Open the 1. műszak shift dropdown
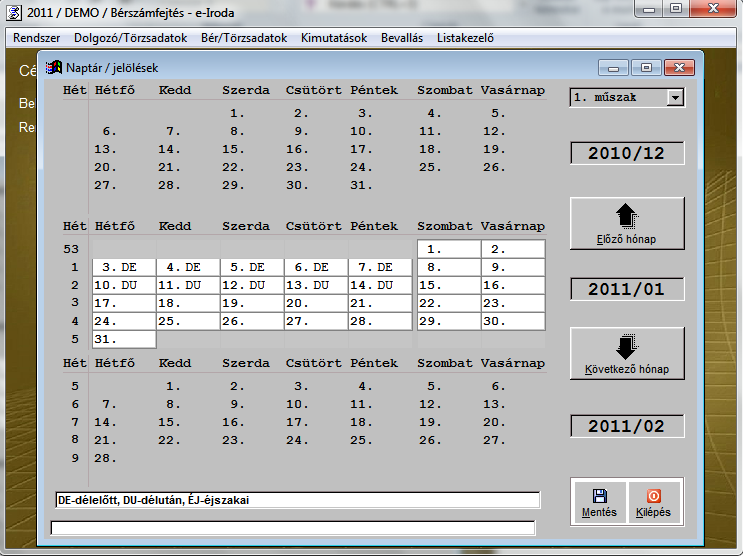The image size is (743, 556). tap(675, 97)
